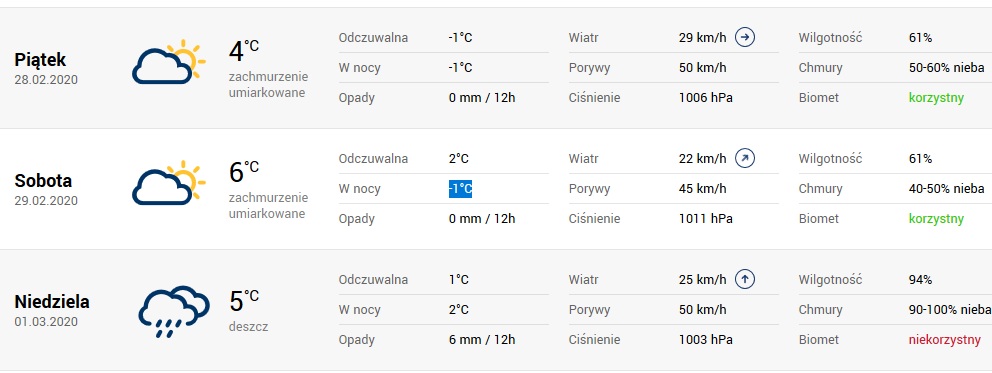The image size is (992, 373).
Task: Click Friday's green korzystny biomet value
Action: tap(936, 98)
